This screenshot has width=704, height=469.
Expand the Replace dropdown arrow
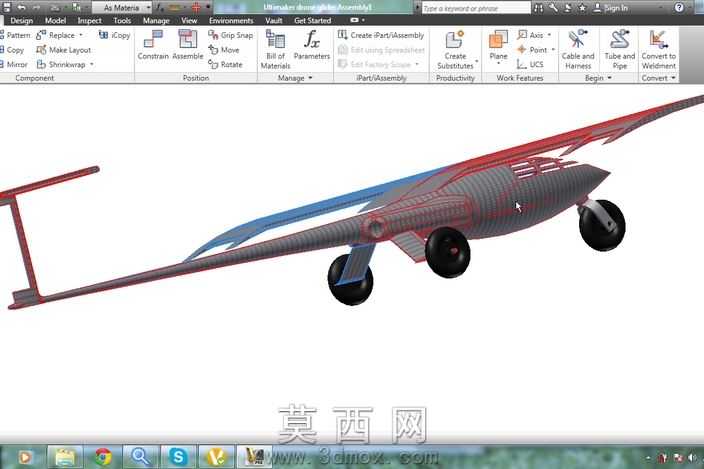81,35
